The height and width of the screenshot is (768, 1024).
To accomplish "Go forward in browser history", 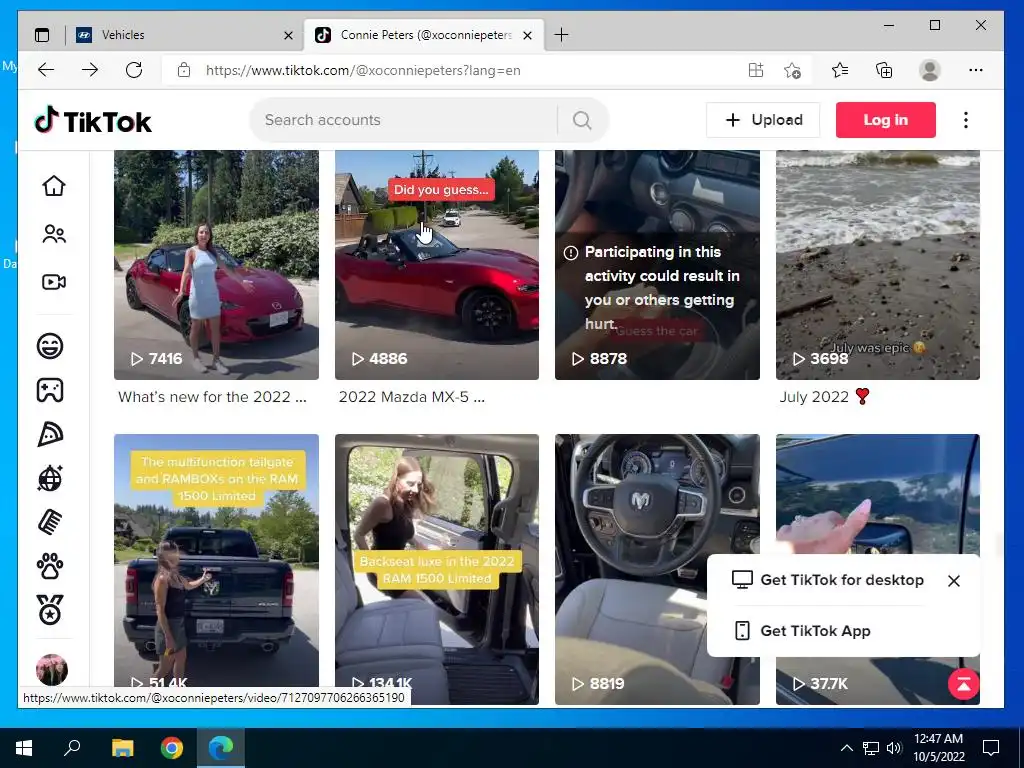I will pos(90,70).
